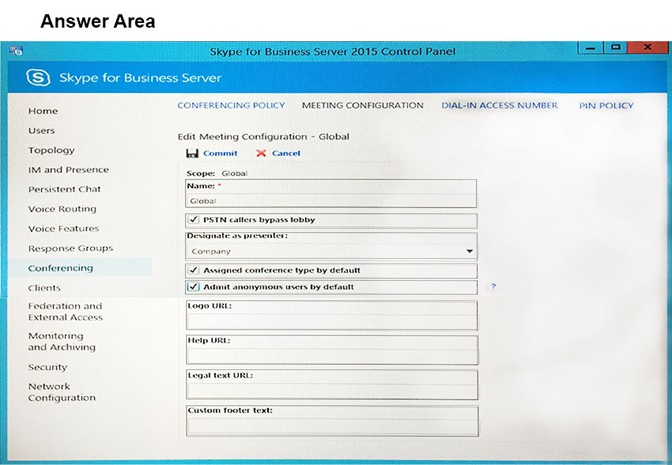This screenshot has width=672, height=465.
Task: Toggle PSTN callers bypass lobby checkbox
Action: (194, 220)
